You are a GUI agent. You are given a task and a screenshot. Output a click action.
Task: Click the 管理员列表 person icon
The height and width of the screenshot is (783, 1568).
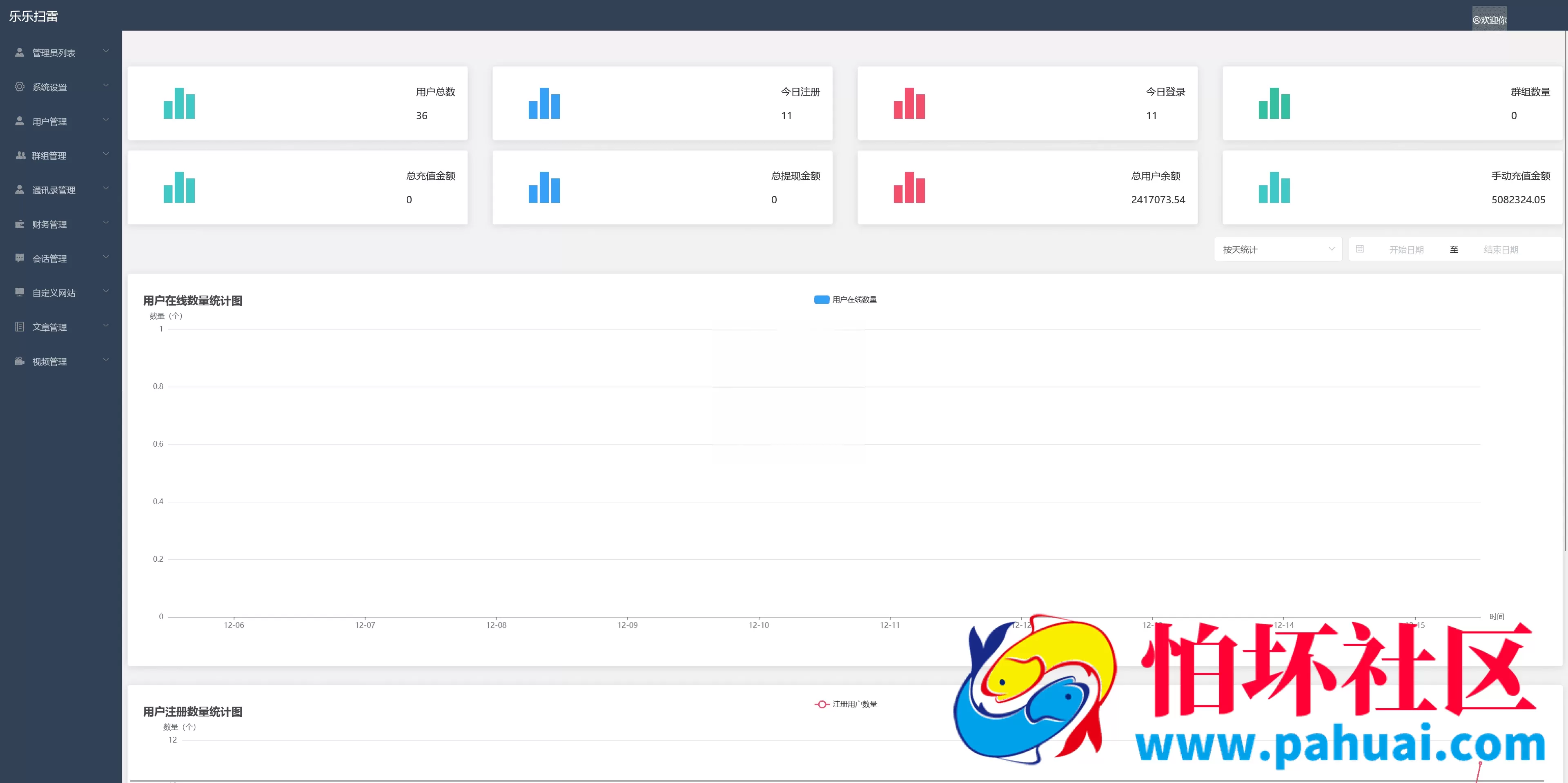20,52
